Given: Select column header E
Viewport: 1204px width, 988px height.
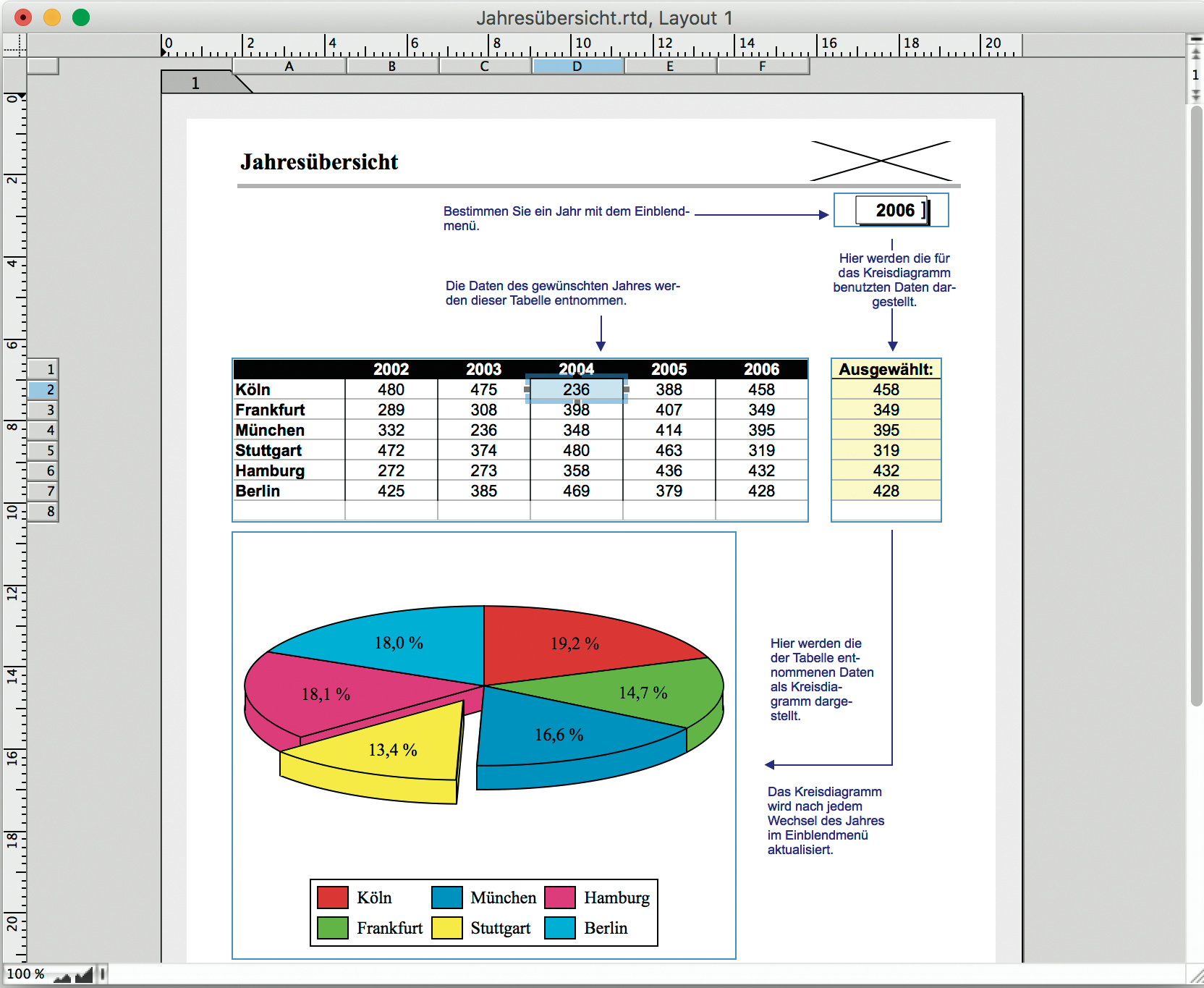Looking at the screenshot, I should tap(670, 66).
